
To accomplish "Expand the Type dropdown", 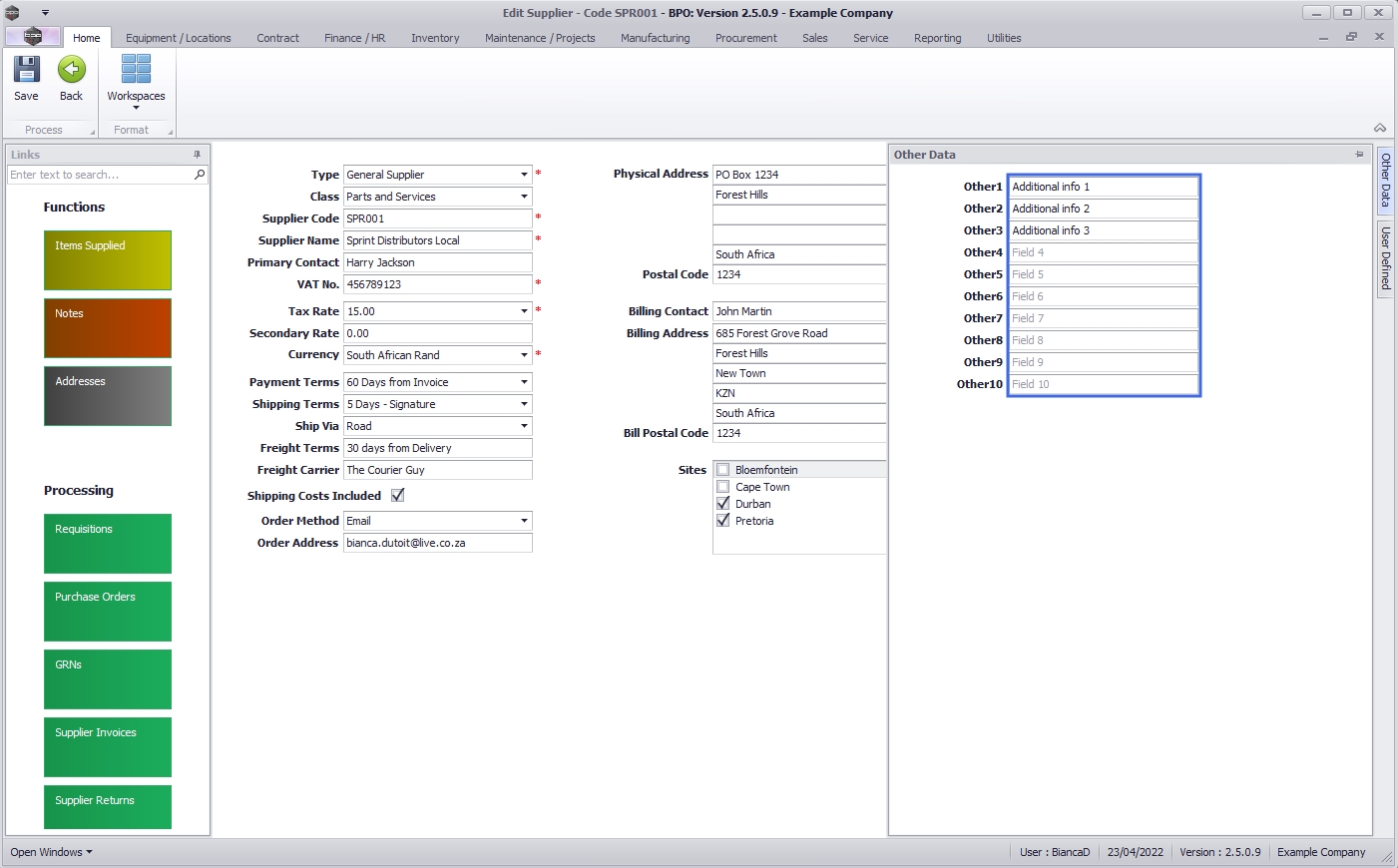I will click(x=524, y=175).
